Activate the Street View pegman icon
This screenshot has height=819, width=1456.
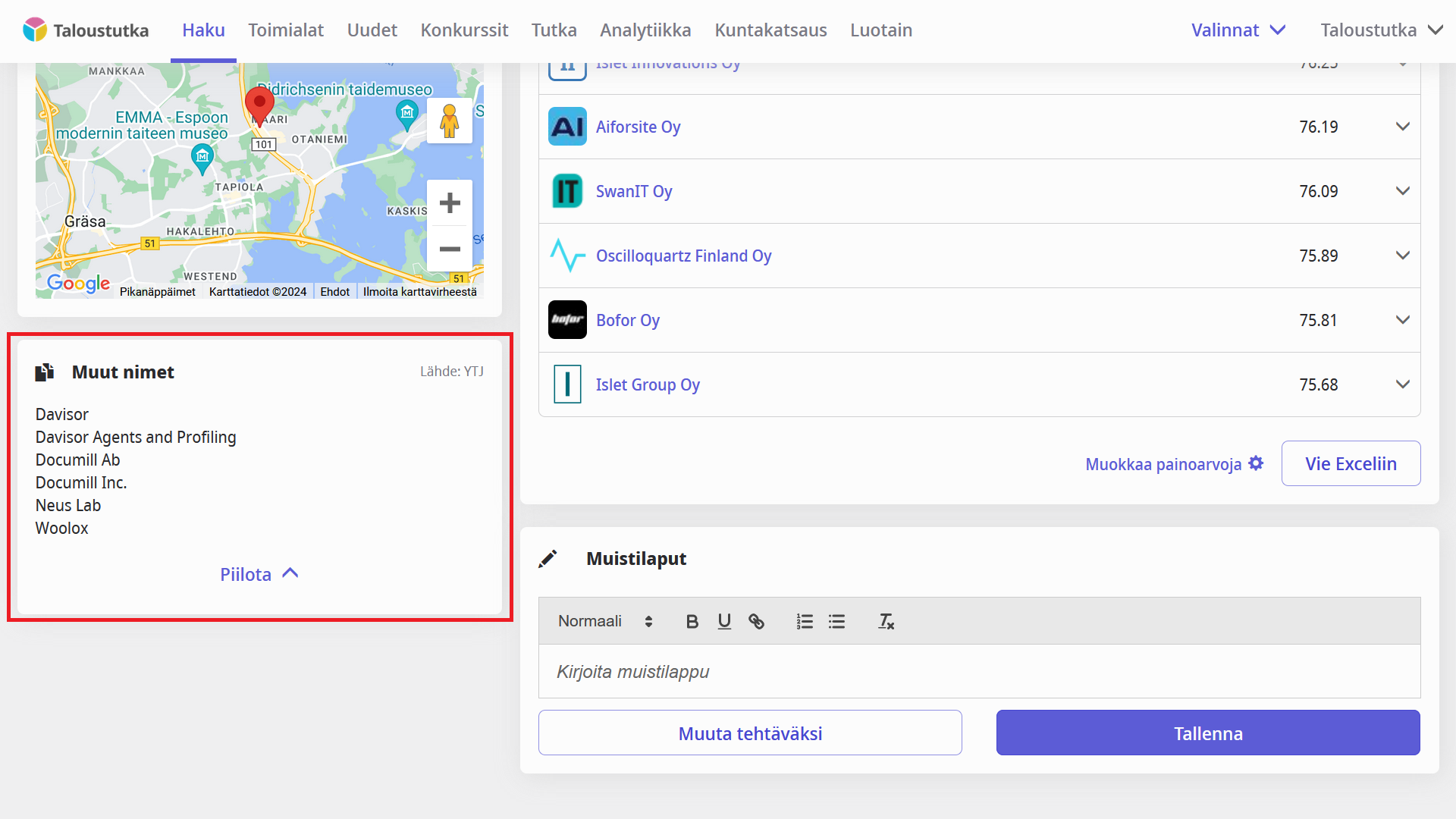coord(450,121)
